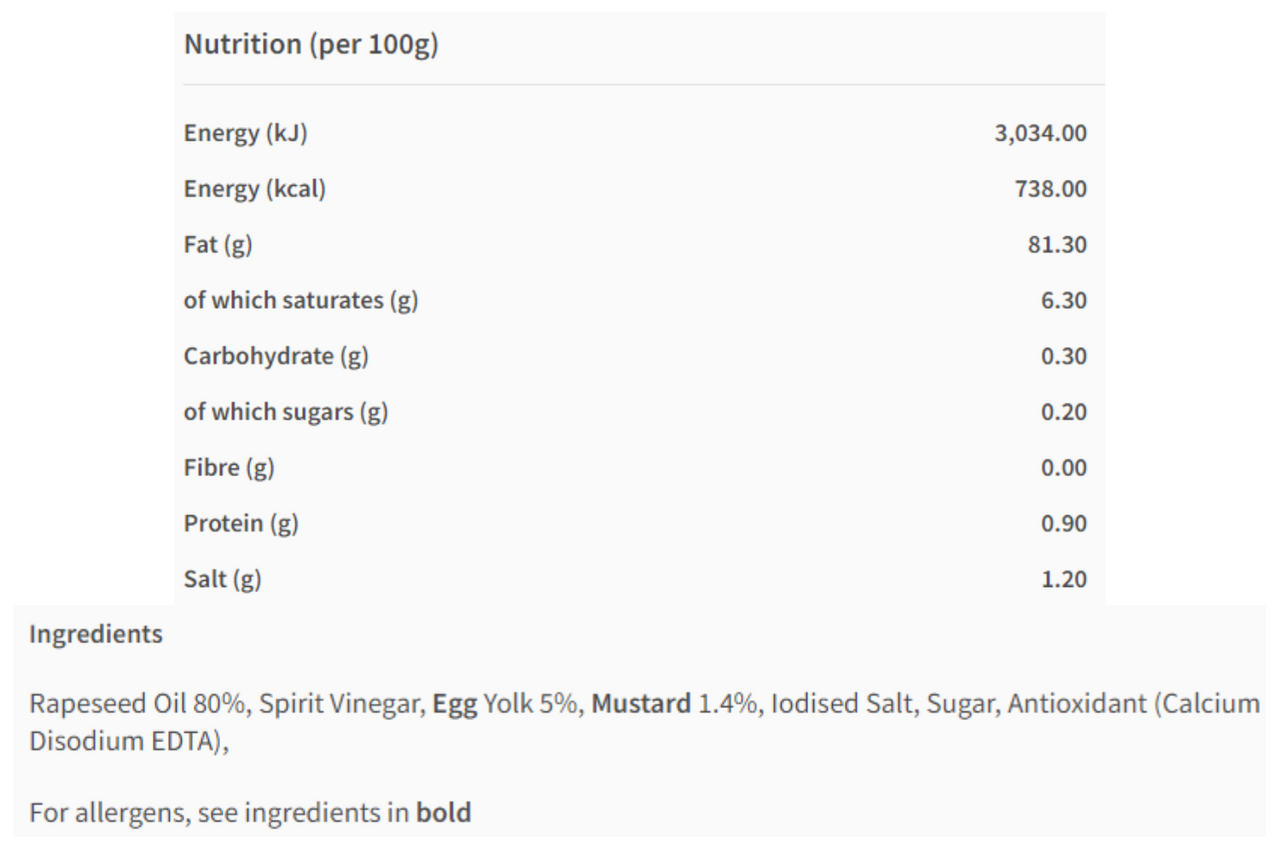Select the 0.90 protein value
This screenshot has height=853, width=1280.
[1064, 524]
